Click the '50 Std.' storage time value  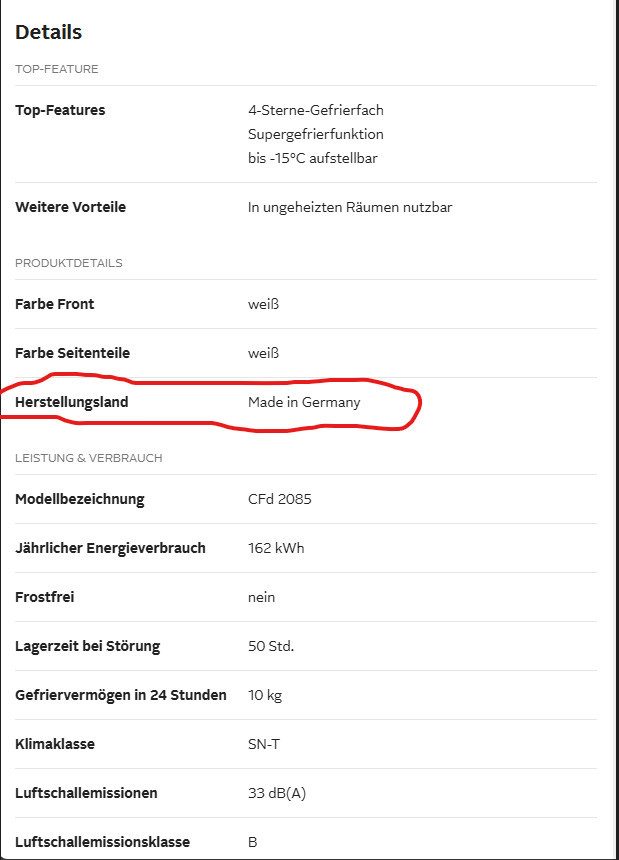click(x=271, y=646)
